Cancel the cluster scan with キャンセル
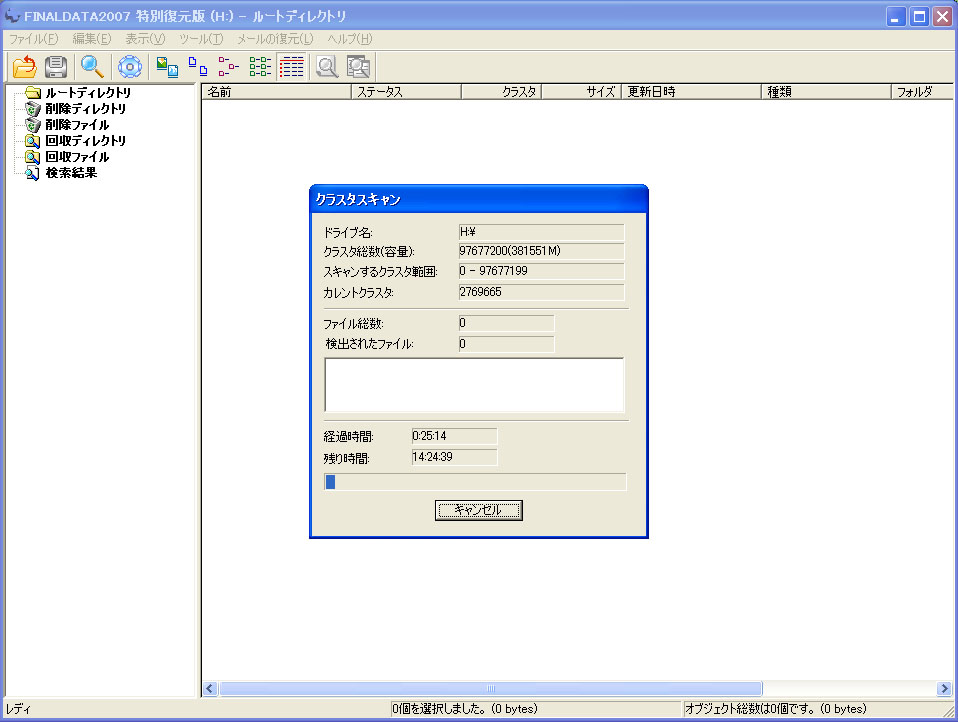 478,510
